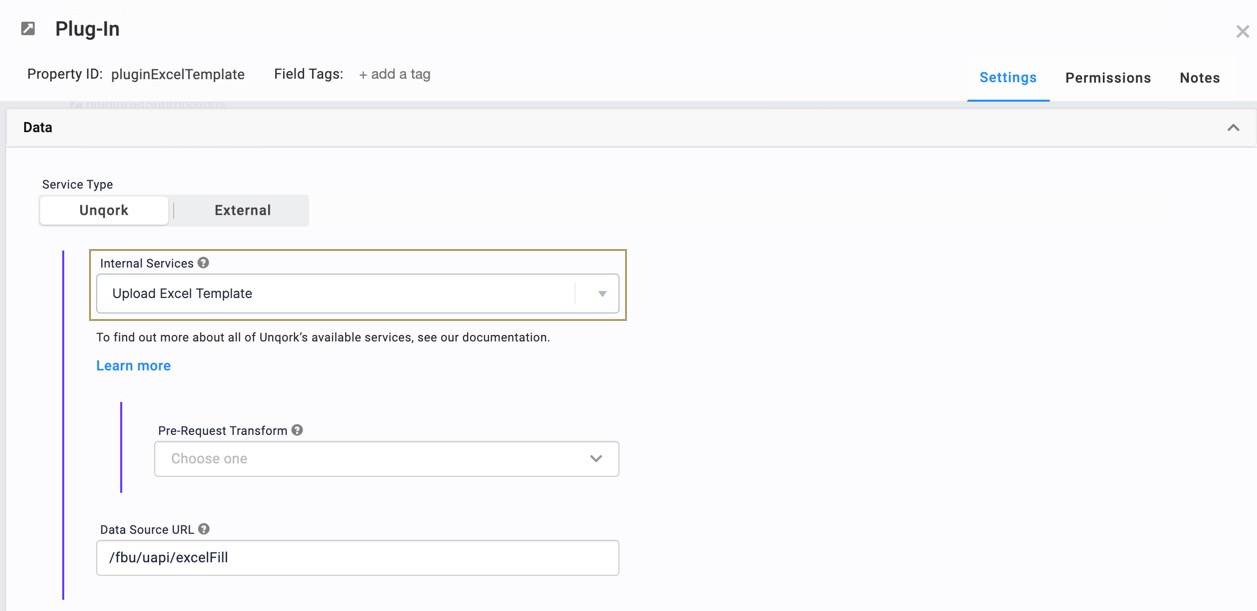This screenshot has width=1257, height=611.
Task: Select the External service type
Action: point(242,210)
